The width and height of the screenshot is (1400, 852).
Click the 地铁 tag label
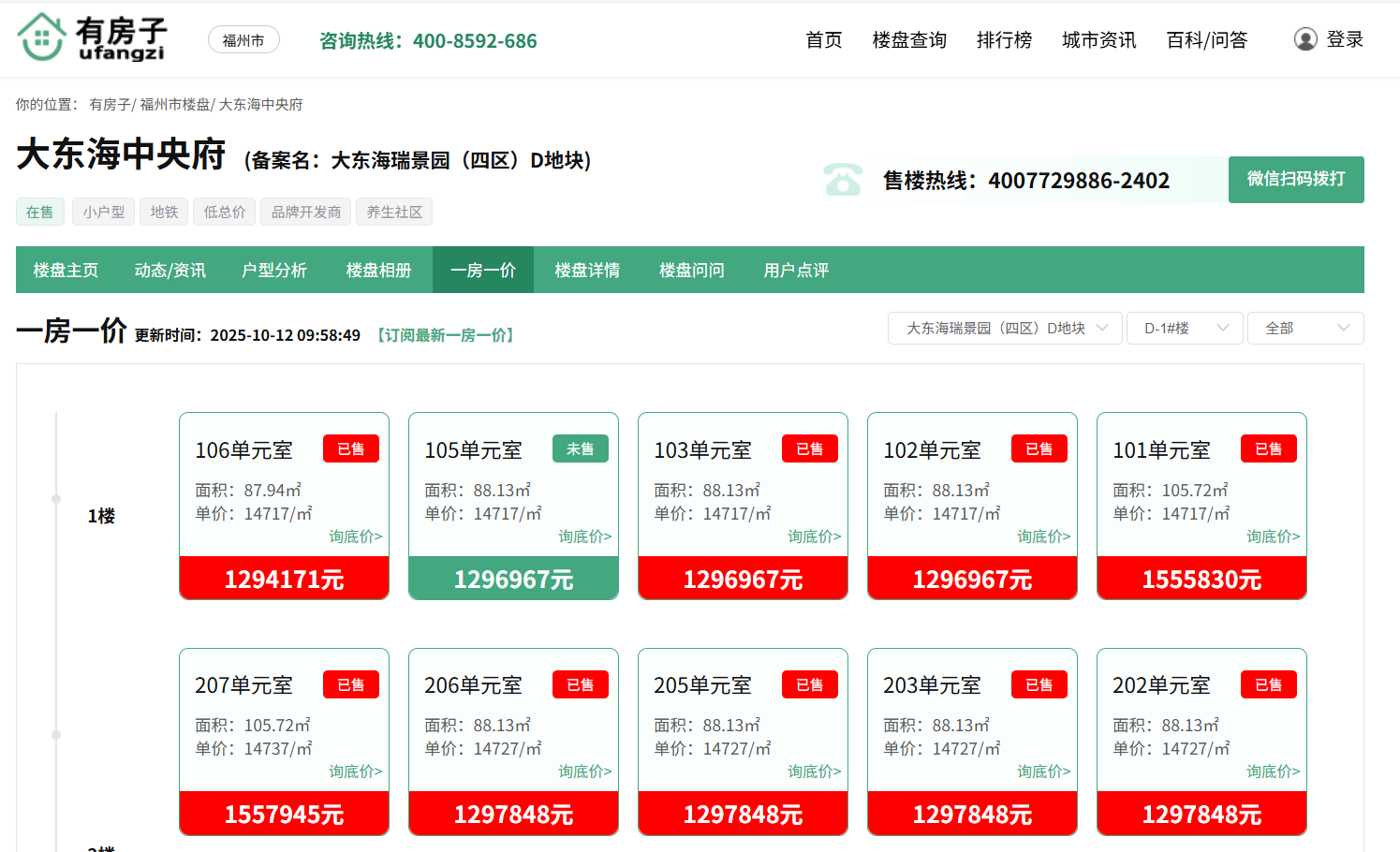164,213
